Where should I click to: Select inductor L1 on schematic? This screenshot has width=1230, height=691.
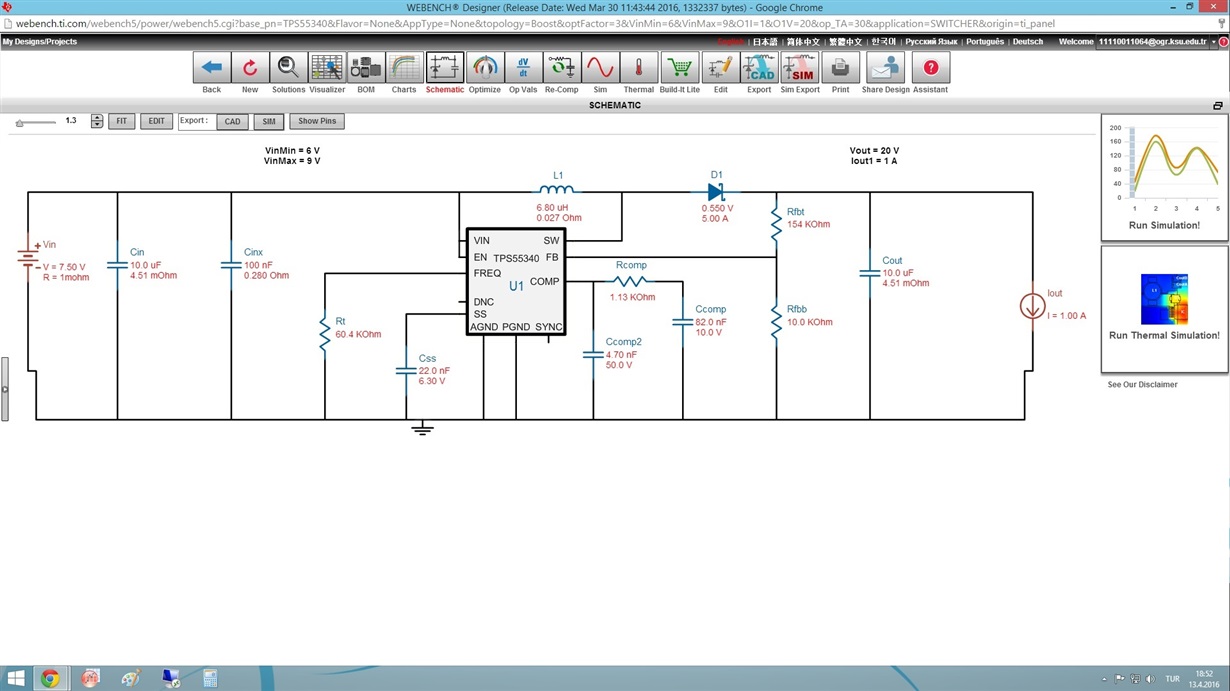(x=557, y=189)
